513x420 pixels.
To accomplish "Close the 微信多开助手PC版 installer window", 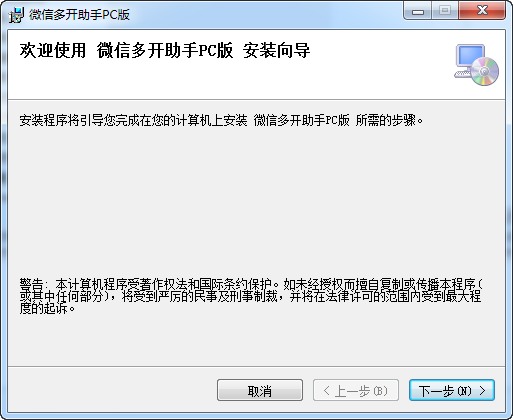I will pos(482,11).
